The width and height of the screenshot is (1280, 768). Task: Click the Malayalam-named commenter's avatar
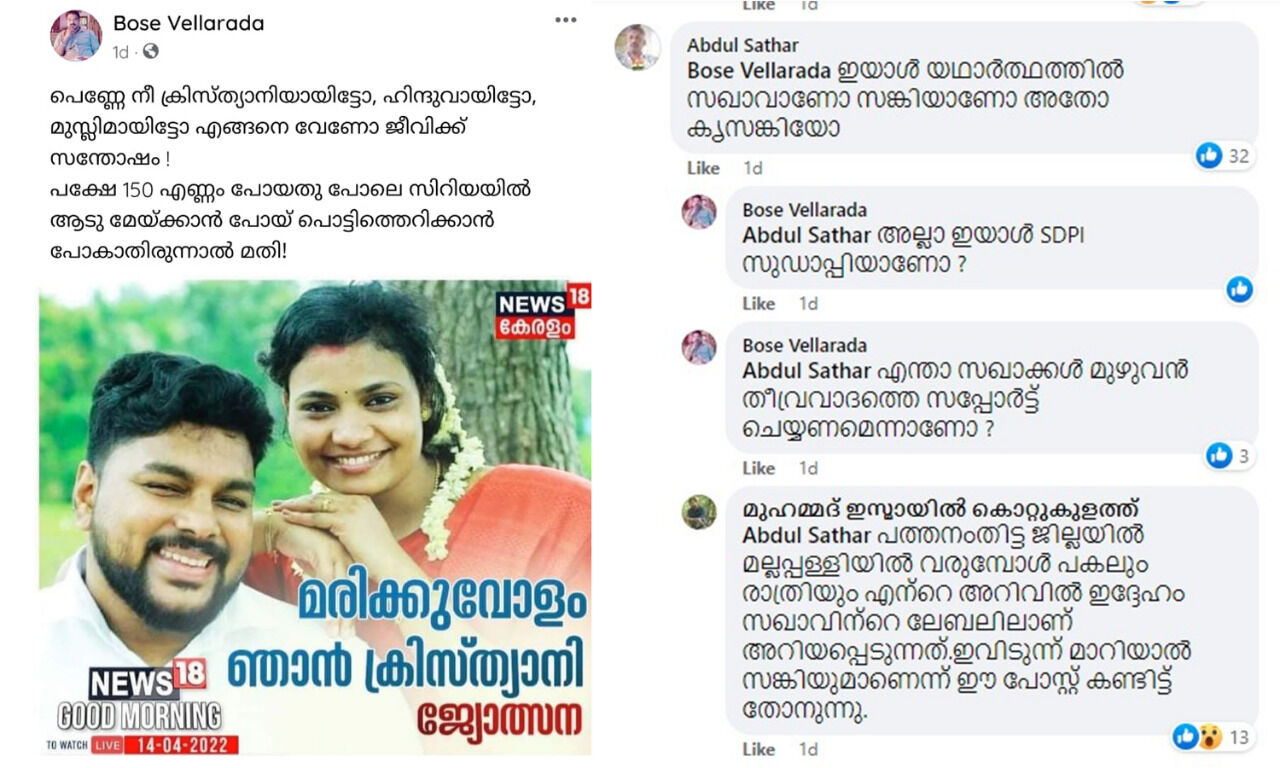click(699, 511)
